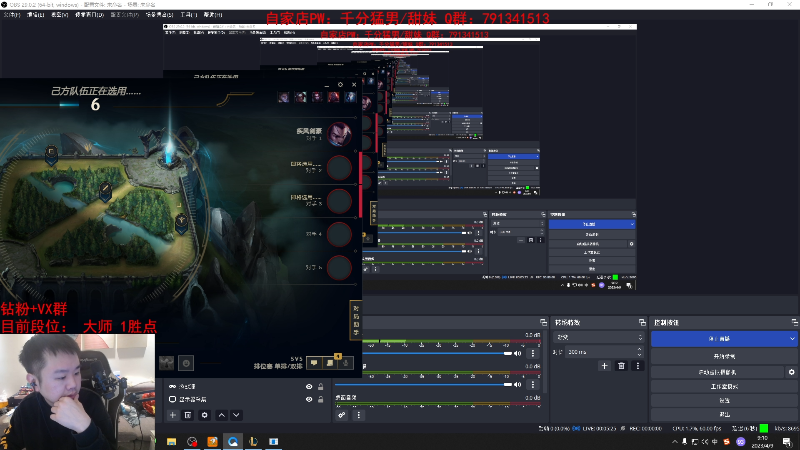Toggle the IME Chinese mode indicator
The height and width of the screenshot is (450, 800).
click(715, 442)
